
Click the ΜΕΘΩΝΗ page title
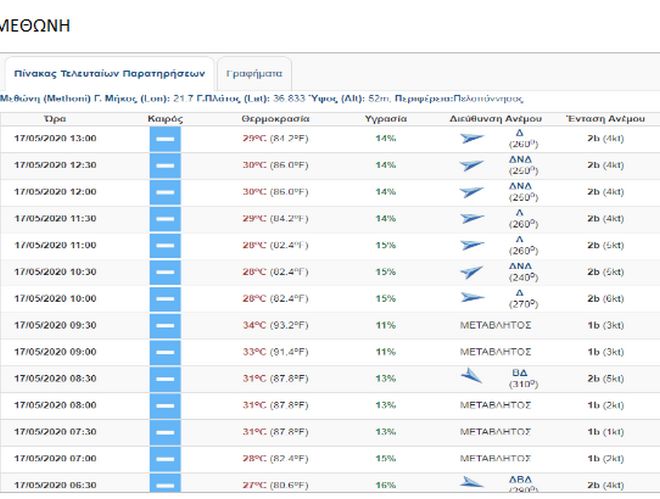click(35, 25)
